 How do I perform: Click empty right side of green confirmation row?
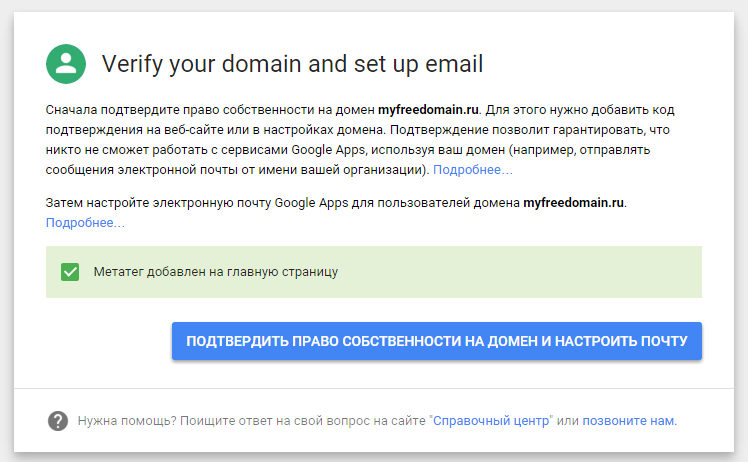(x=550, y=272)
